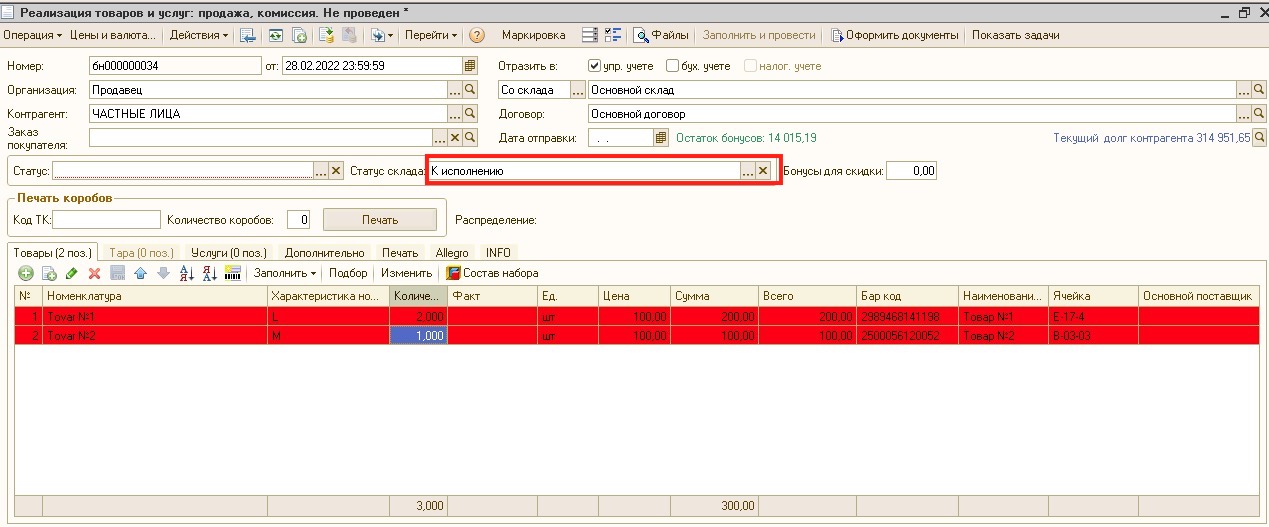1269x527 pixels.
Task: Switch to the Услуги (0 поз.) tab
Action: click(228, 253)
